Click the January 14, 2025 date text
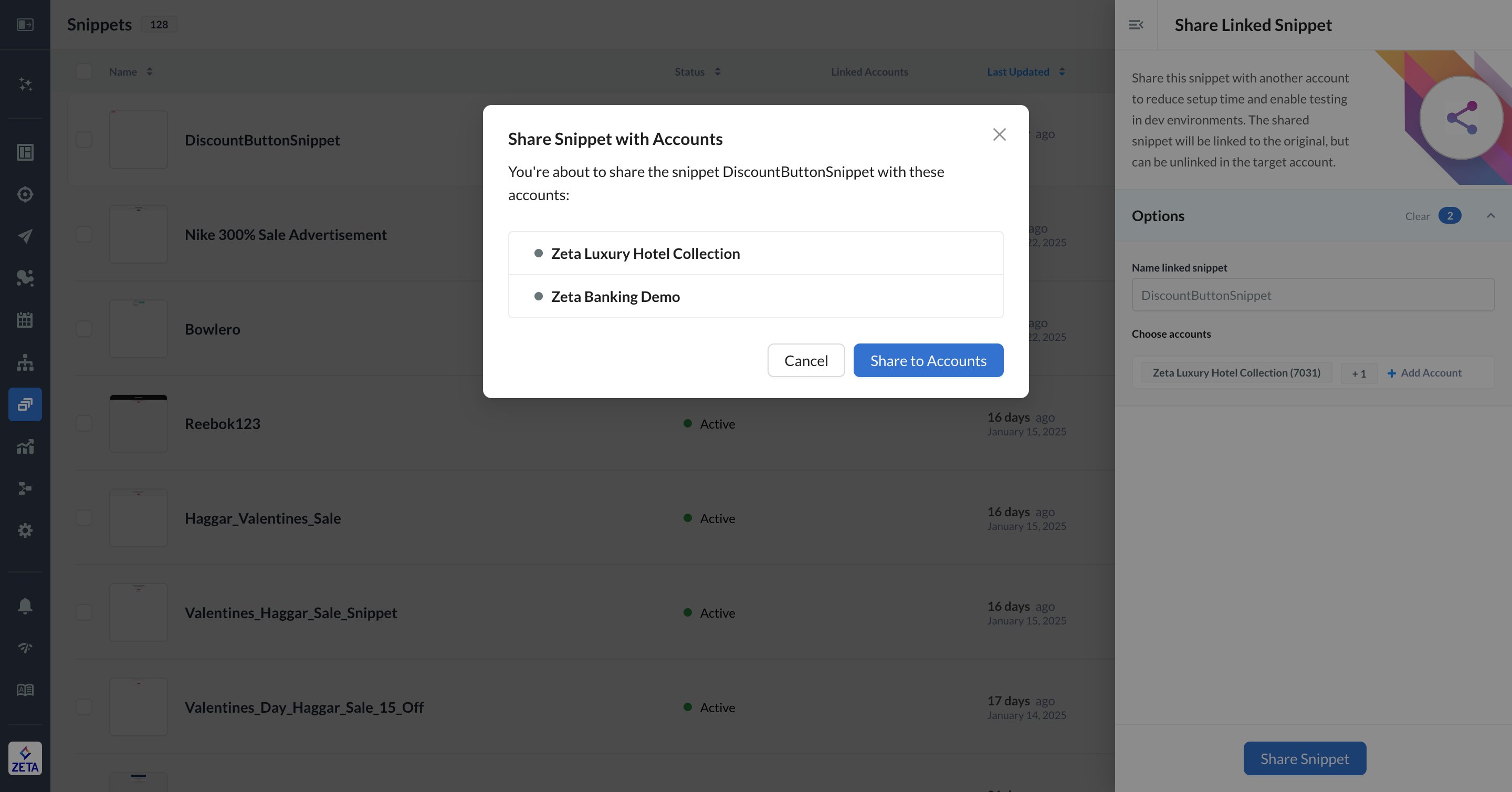The height and width of the screenshot is (792, 1512). (x=1026, y=715)
